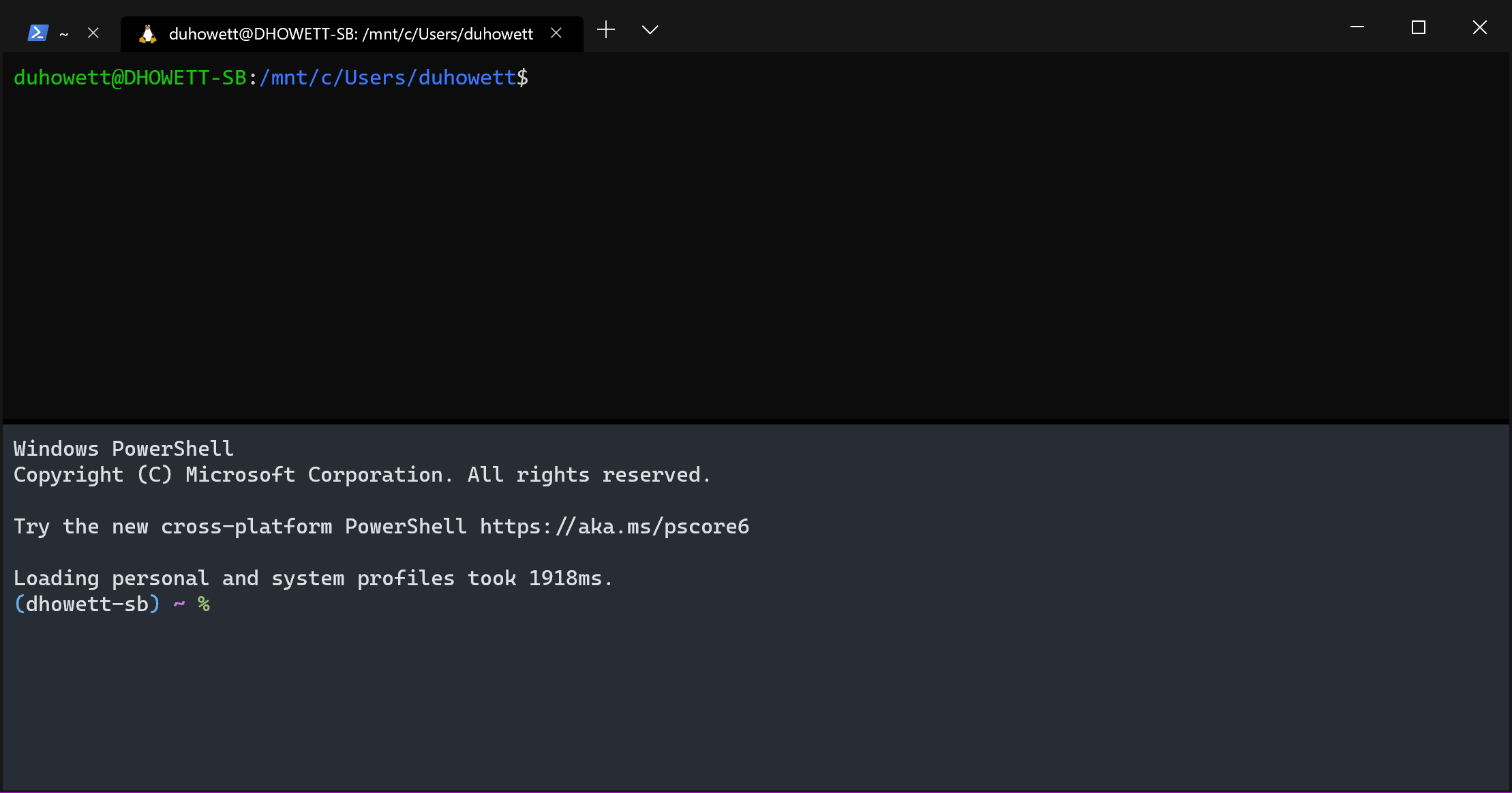The height and width of the screenshot is (793, 1512).
Task: Click the green duhowett@DHOWETT-SB prompt text
Action: (130, 77)
